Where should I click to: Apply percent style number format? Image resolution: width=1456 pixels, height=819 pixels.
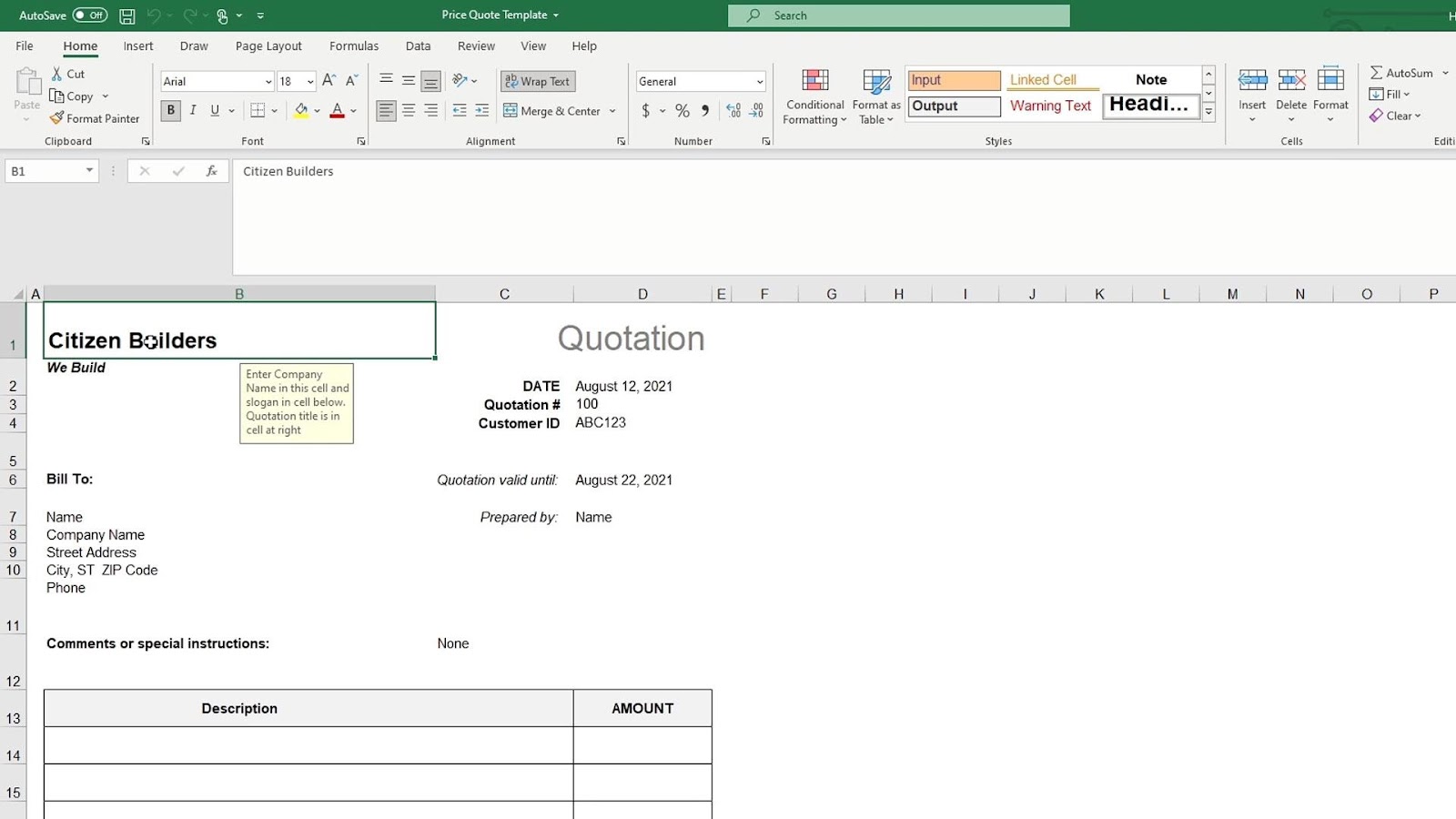pyautogui.click(x=682, y=111)
